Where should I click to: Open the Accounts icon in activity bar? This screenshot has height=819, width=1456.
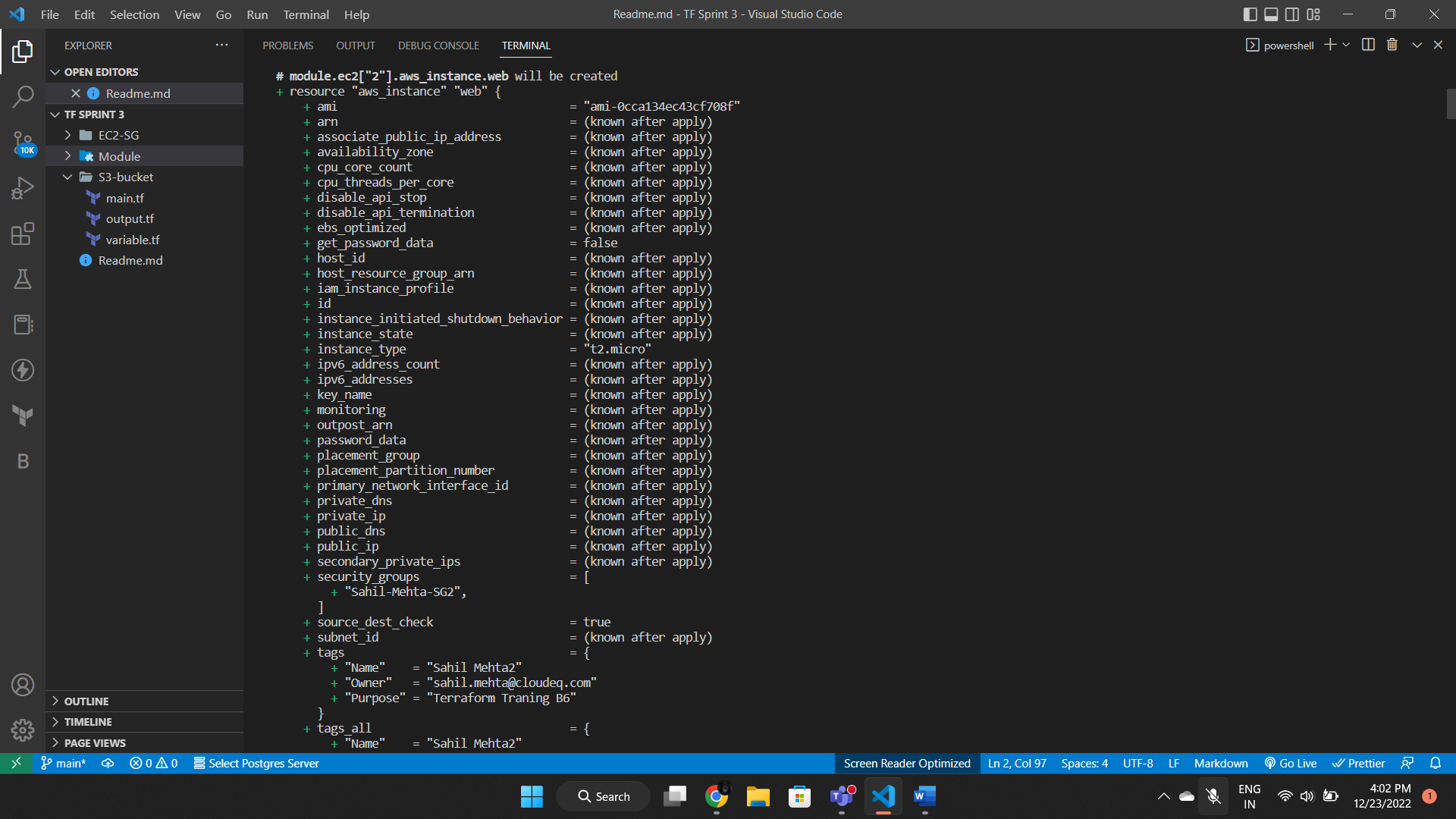tap(22, 684)
